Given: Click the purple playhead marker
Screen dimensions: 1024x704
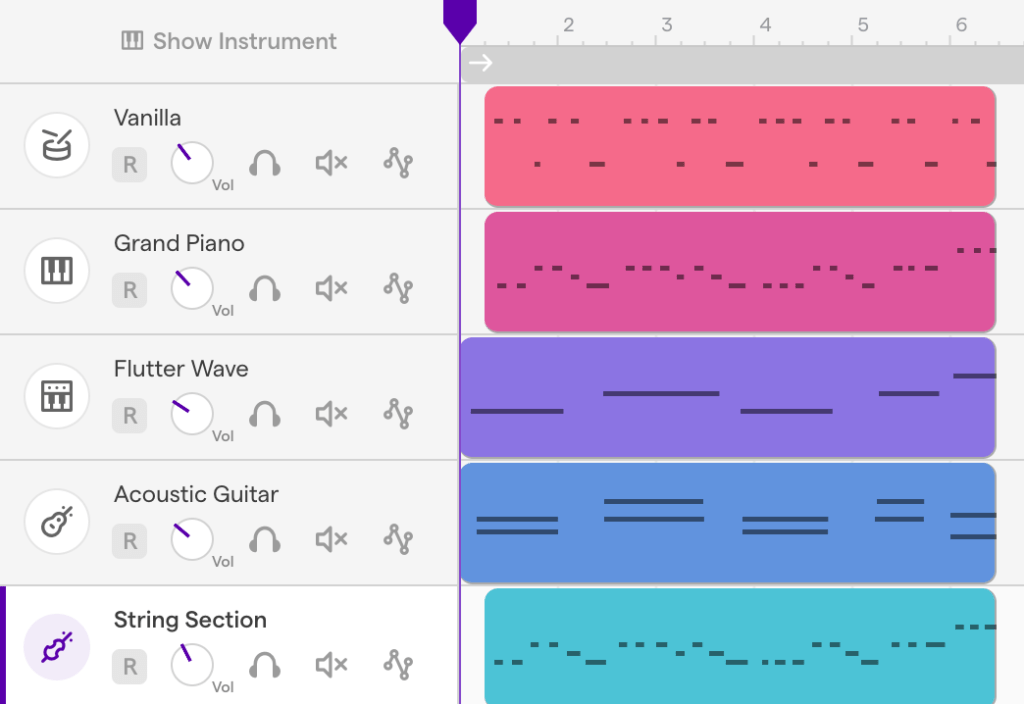Looking at the screenshot, I should point(460,20).
